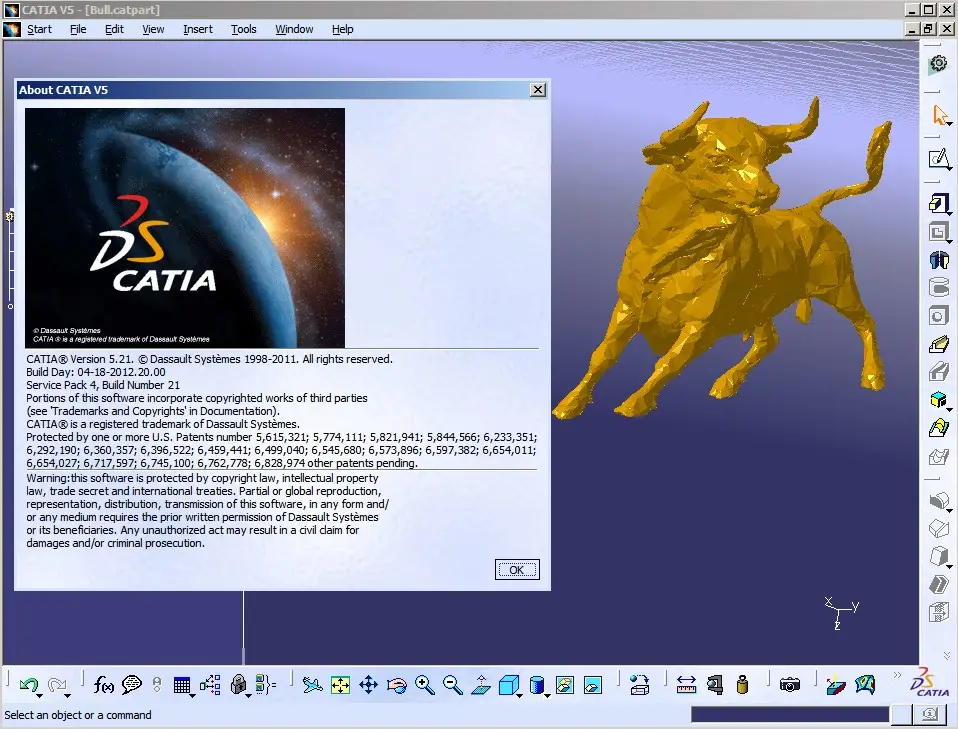
Task: Undo the last action
Action: [28, 685]
